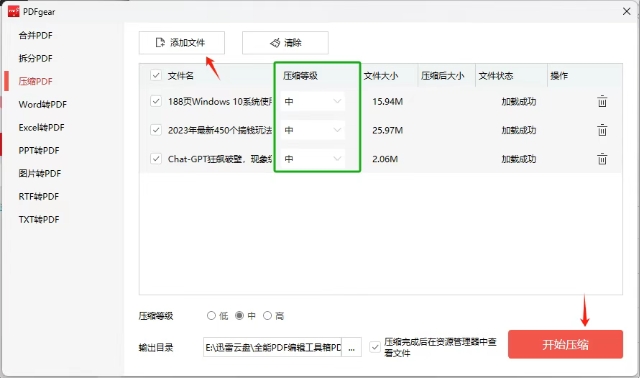Browse output folder with the ... button
Image resolution: width=640 pixels, height=378 pixels.
pos(351,348)
